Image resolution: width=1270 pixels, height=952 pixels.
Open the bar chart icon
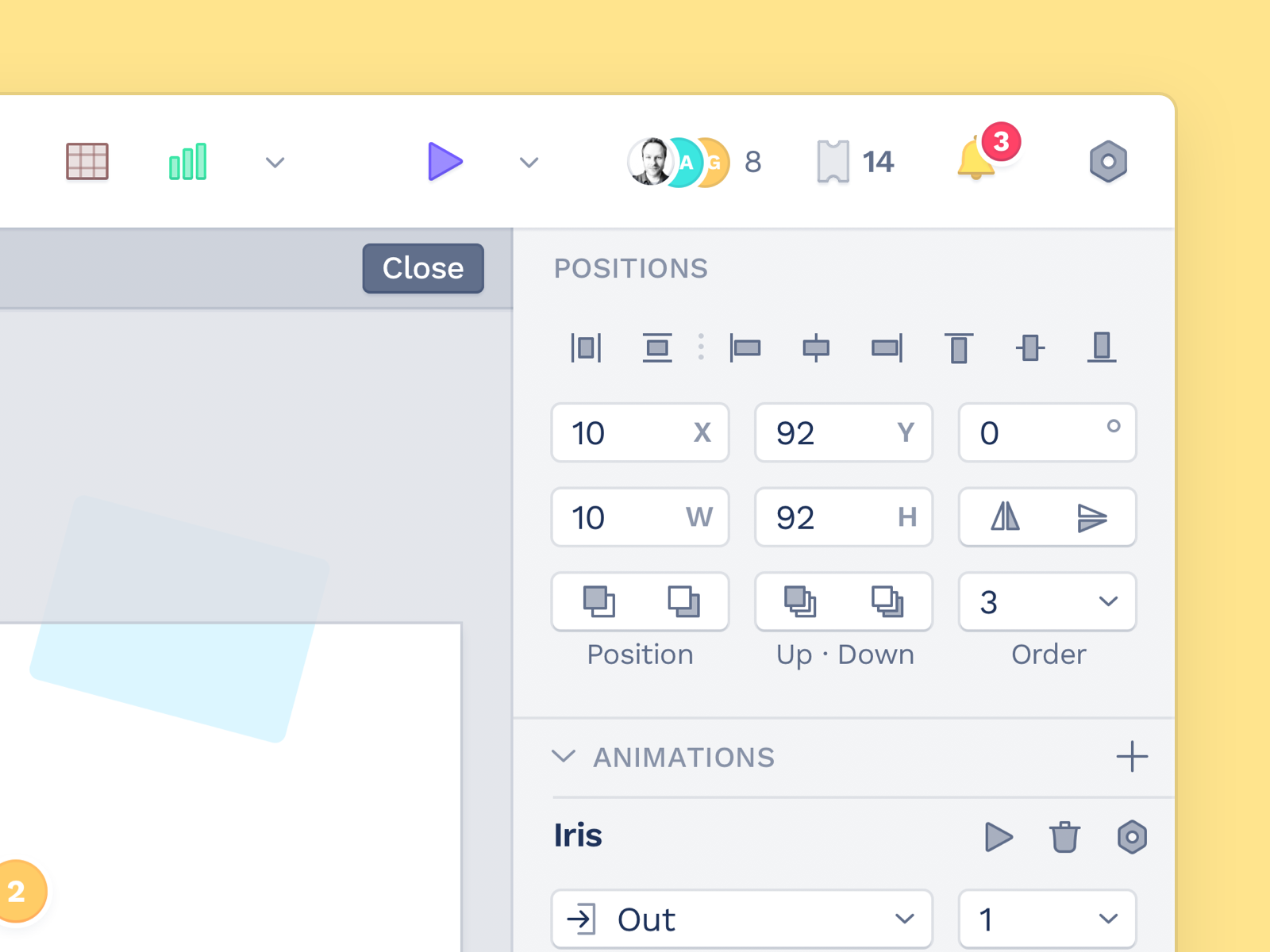188,162
